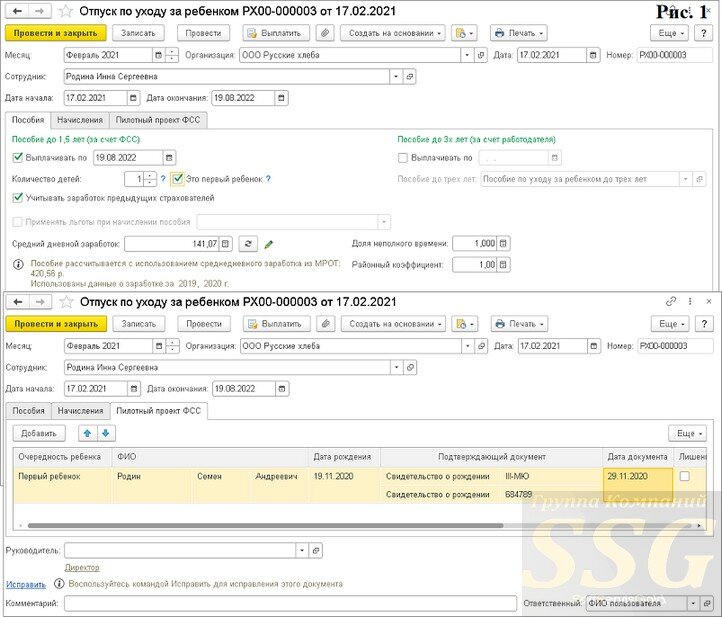Open organization card icon in upper window
This screenshot has width=722, height=617.
pos(481,55)
